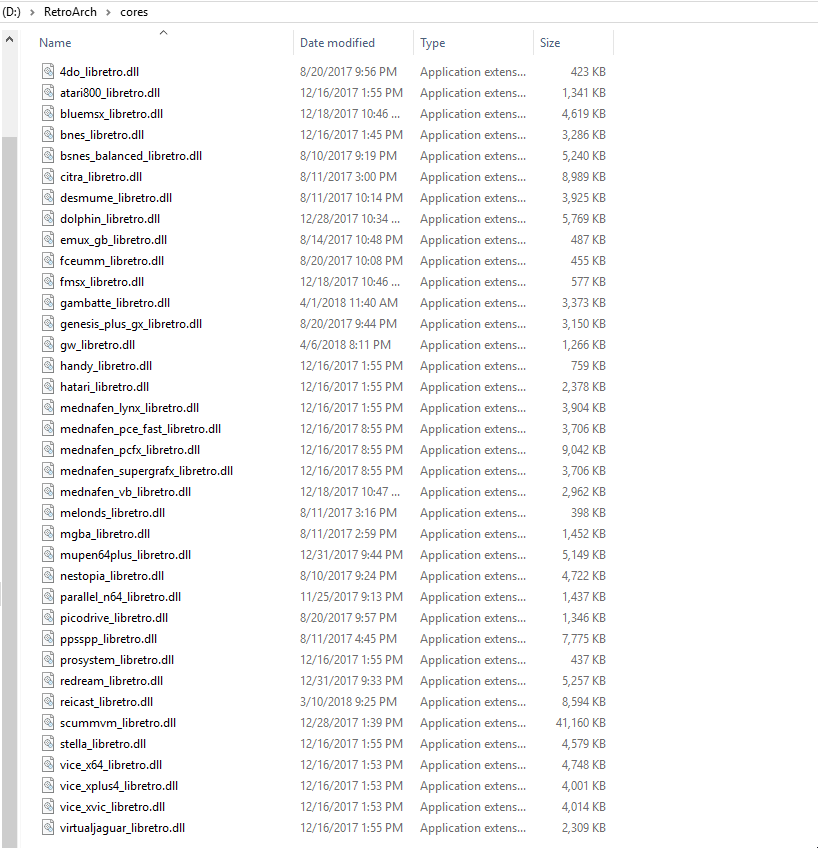The width and height of the screenshot is (818, 848).
Task: Click the scroll-up arrow of navigation pane
Action: (x=9, y=39)
